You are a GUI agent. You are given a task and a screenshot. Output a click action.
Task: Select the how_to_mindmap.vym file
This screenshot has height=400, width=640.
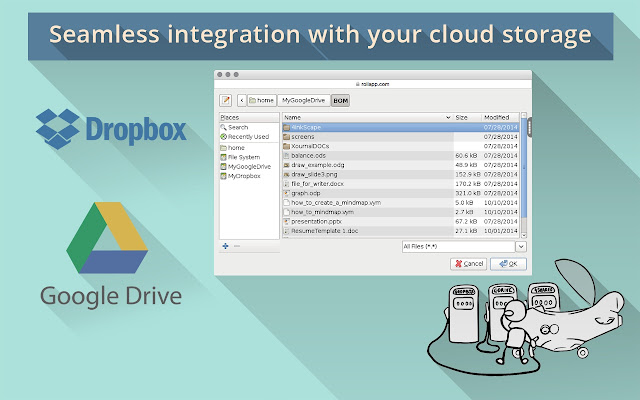pyautogui.click(x=400, y=212)
